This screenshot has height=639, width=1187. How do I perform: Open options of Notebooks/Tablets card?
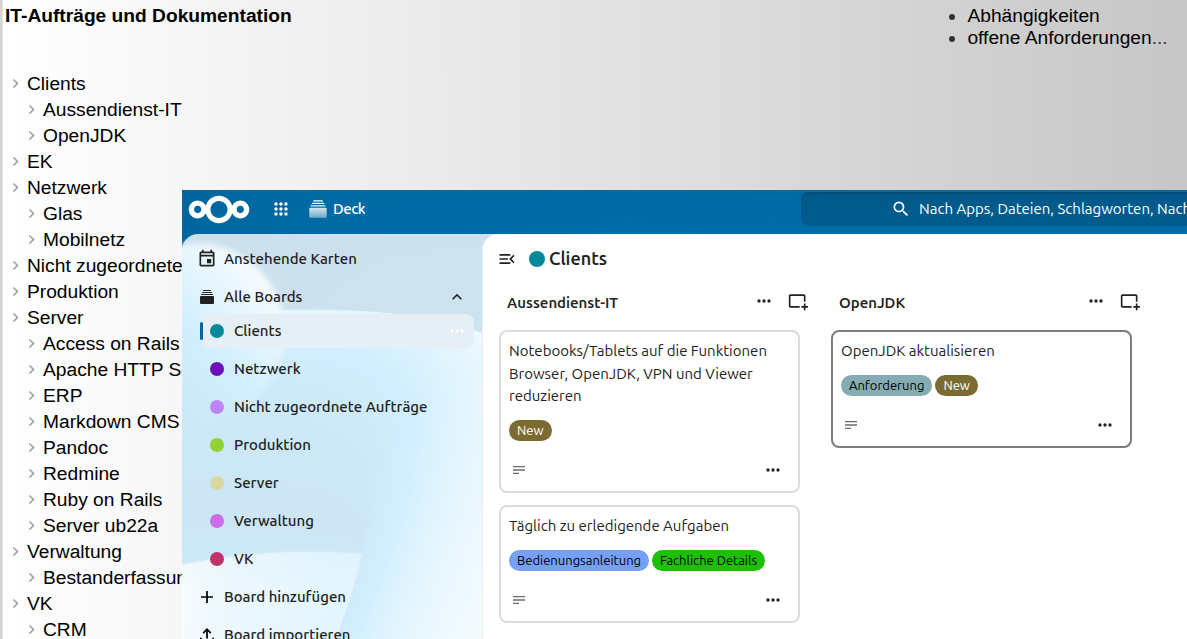tap(773, 470)
